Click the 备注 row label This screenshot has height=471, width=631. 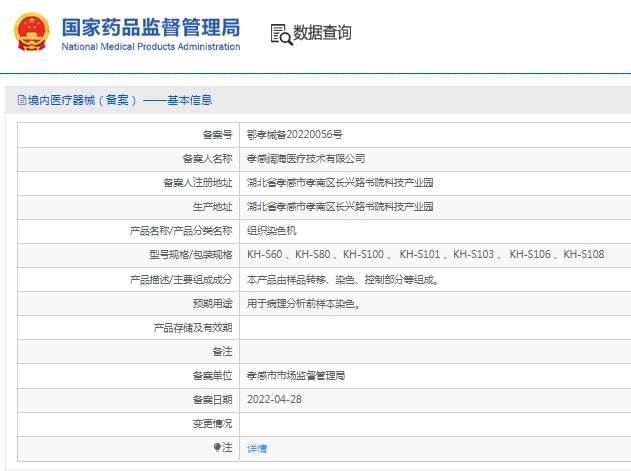pos(222,351)
